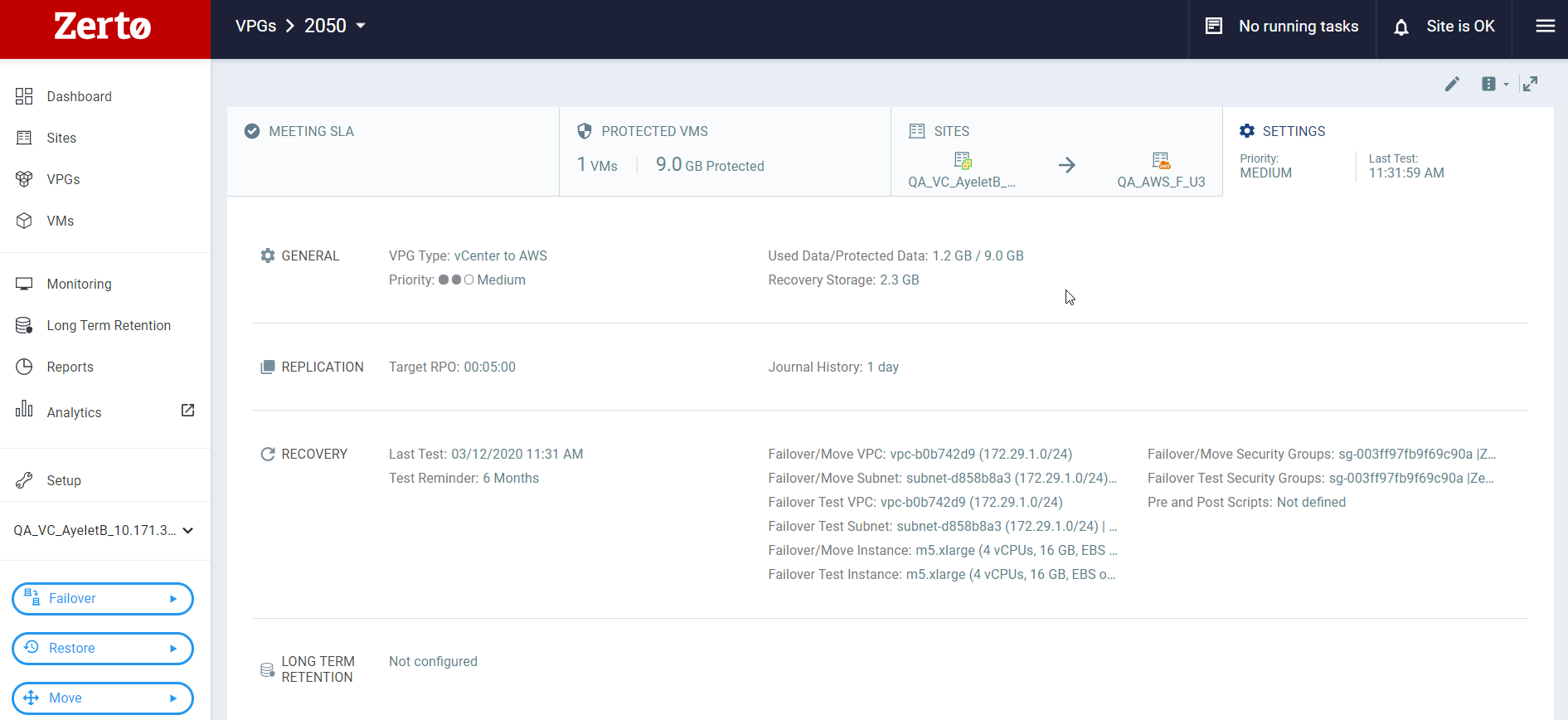Click "Journal History: 1 day" text
This screenshot has width=1568, height=720.
click(833, 367)
